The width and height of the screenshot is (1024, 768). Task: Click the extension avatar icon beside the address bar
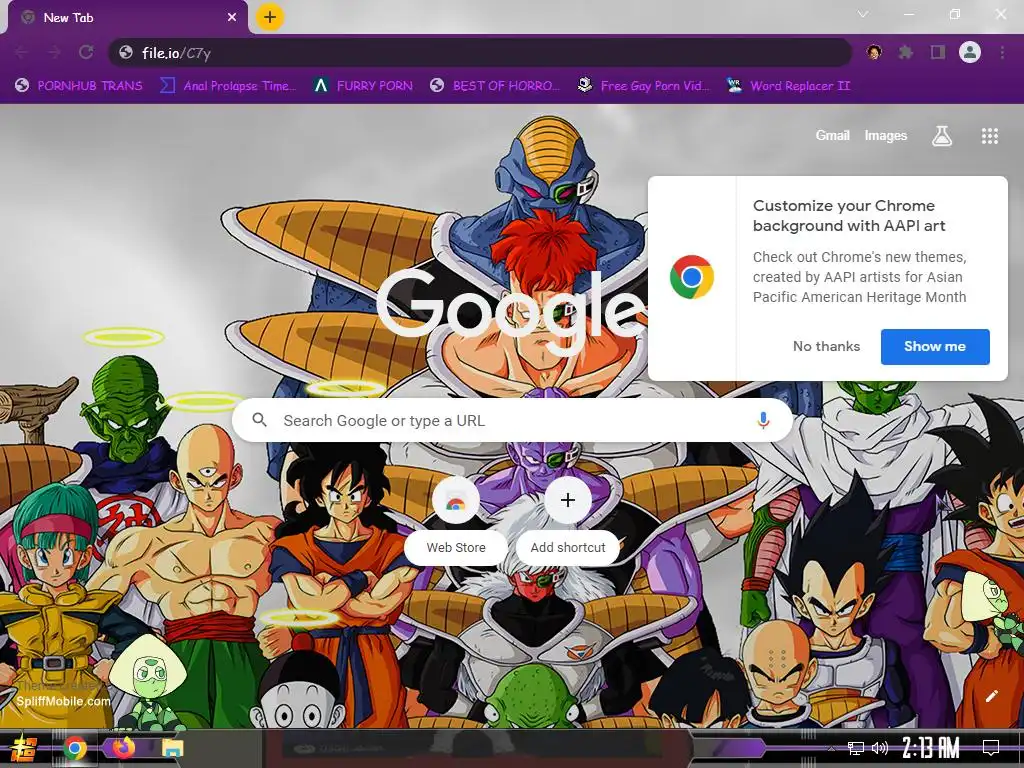click(874, 52)
